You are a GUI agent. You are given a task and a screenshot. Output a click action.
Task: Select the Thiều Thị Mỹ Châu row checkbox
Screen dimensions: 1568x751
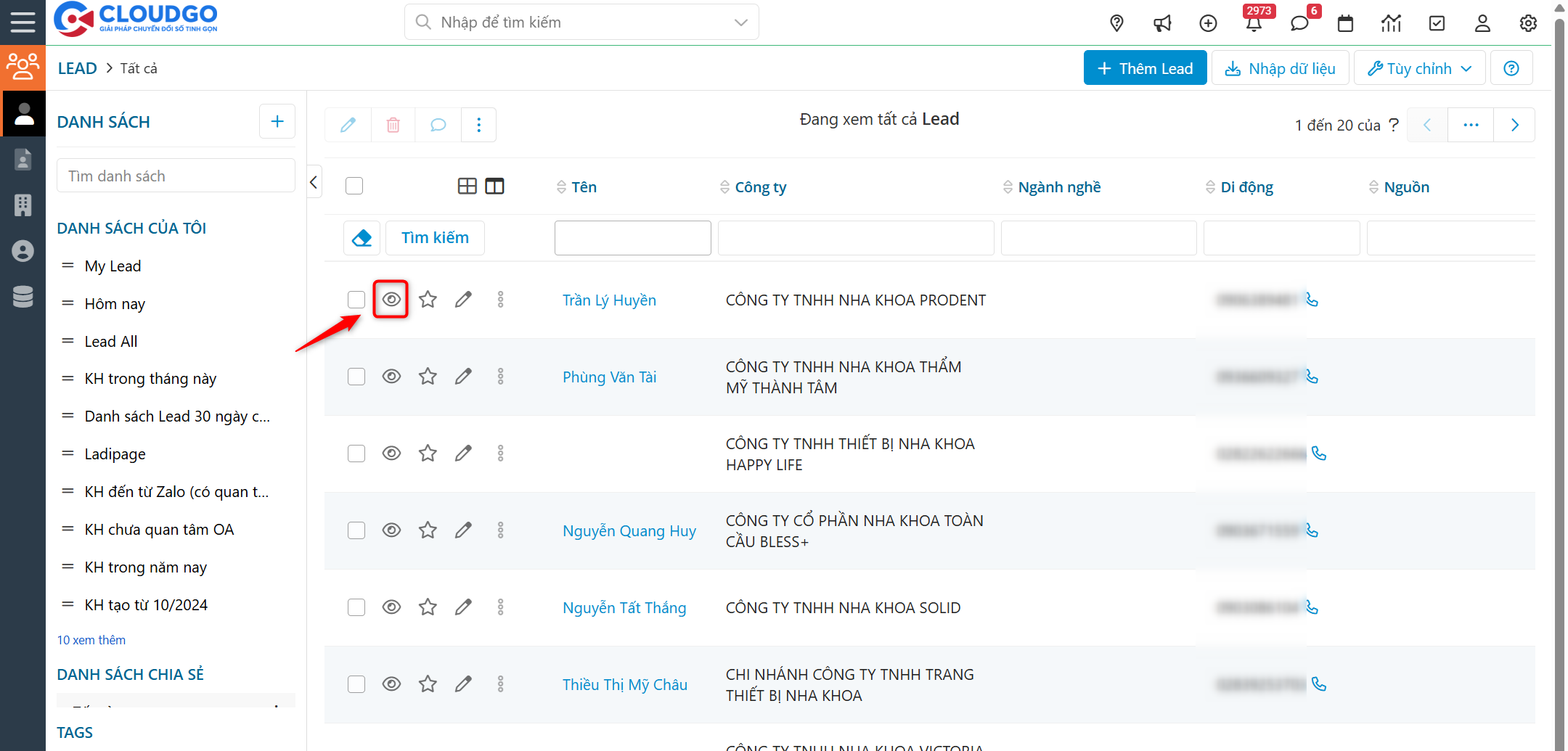coord(356,684)
